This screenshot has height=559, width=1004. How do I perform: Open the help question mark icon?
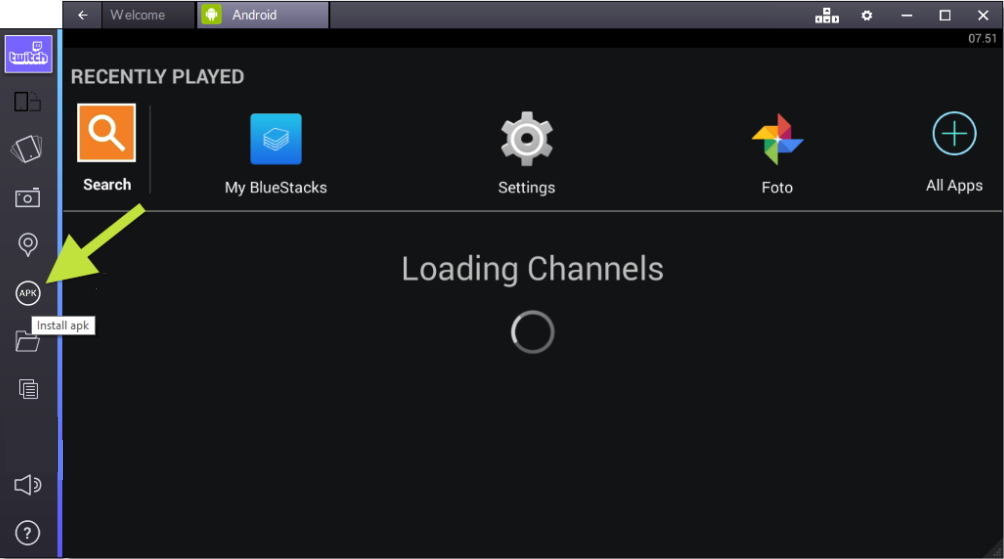click(28, 533)
